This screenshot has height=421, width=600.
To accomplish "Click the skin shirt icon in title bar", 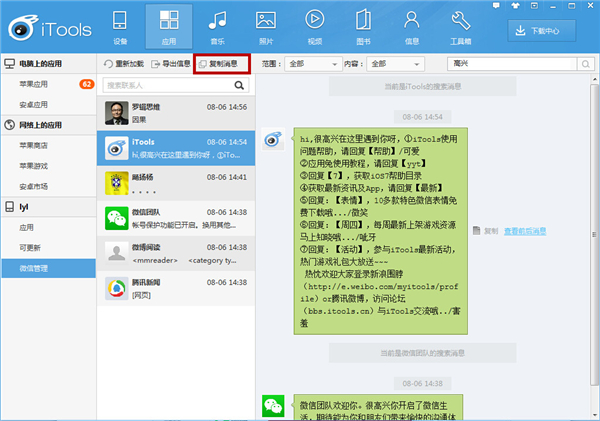I will pyautogui.click(x=515, y=5).
